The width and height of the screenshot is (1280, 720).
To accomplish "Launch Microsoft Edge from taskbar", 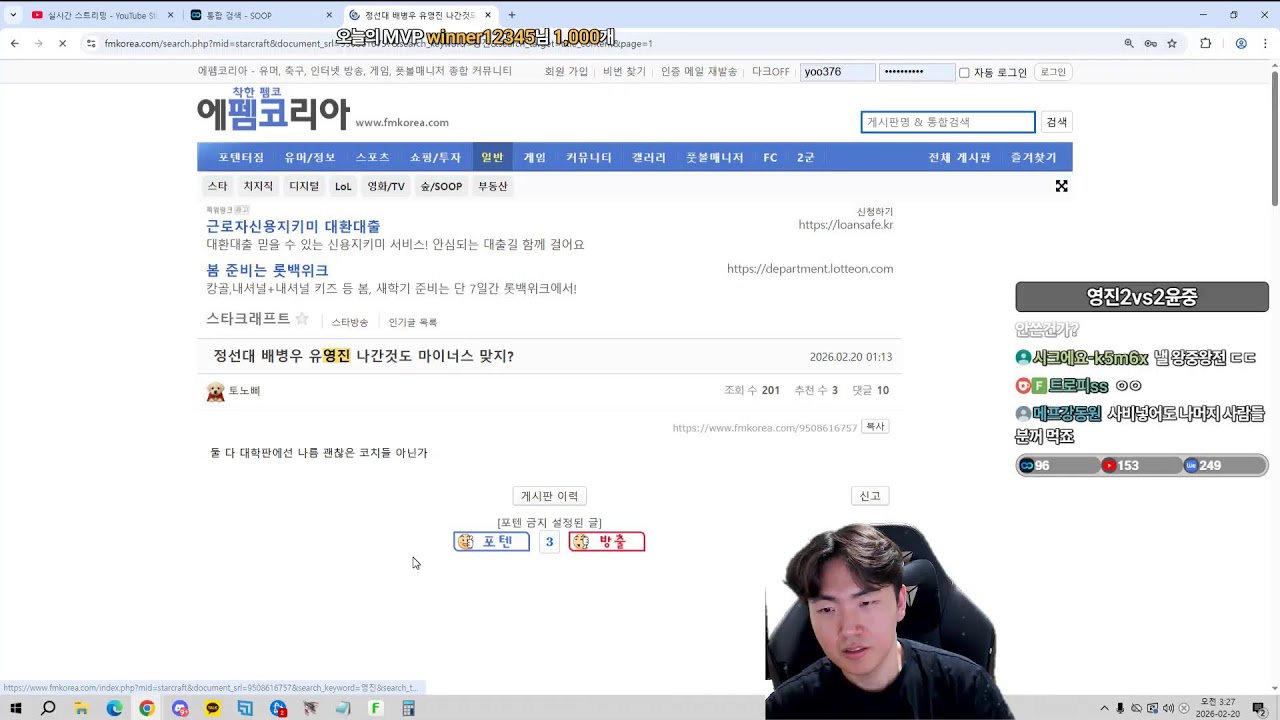I will pyautogui.click(x=114, y=708).
